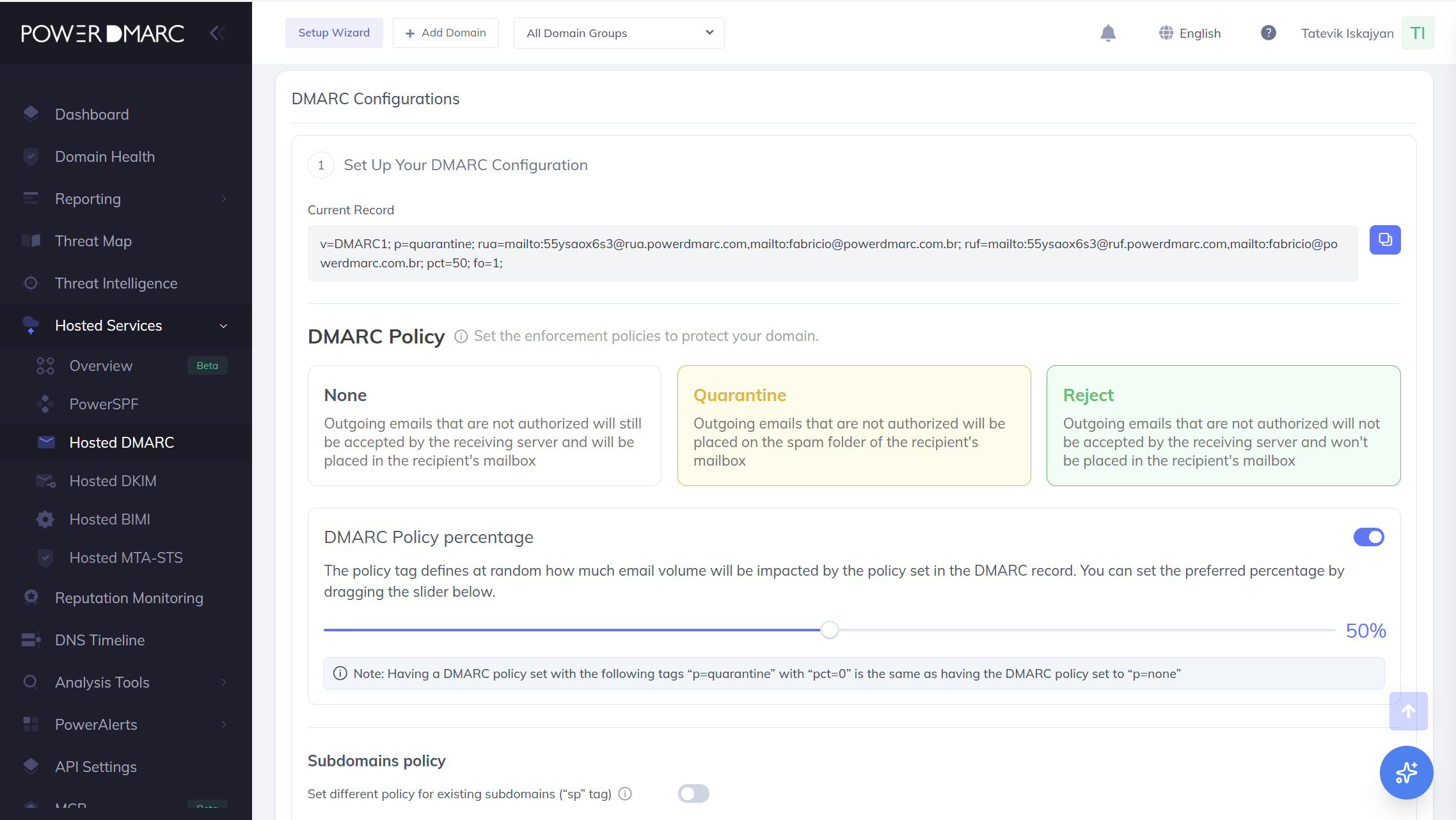
Task: Click the globe language icon
Action: (x=1166, y=33)
